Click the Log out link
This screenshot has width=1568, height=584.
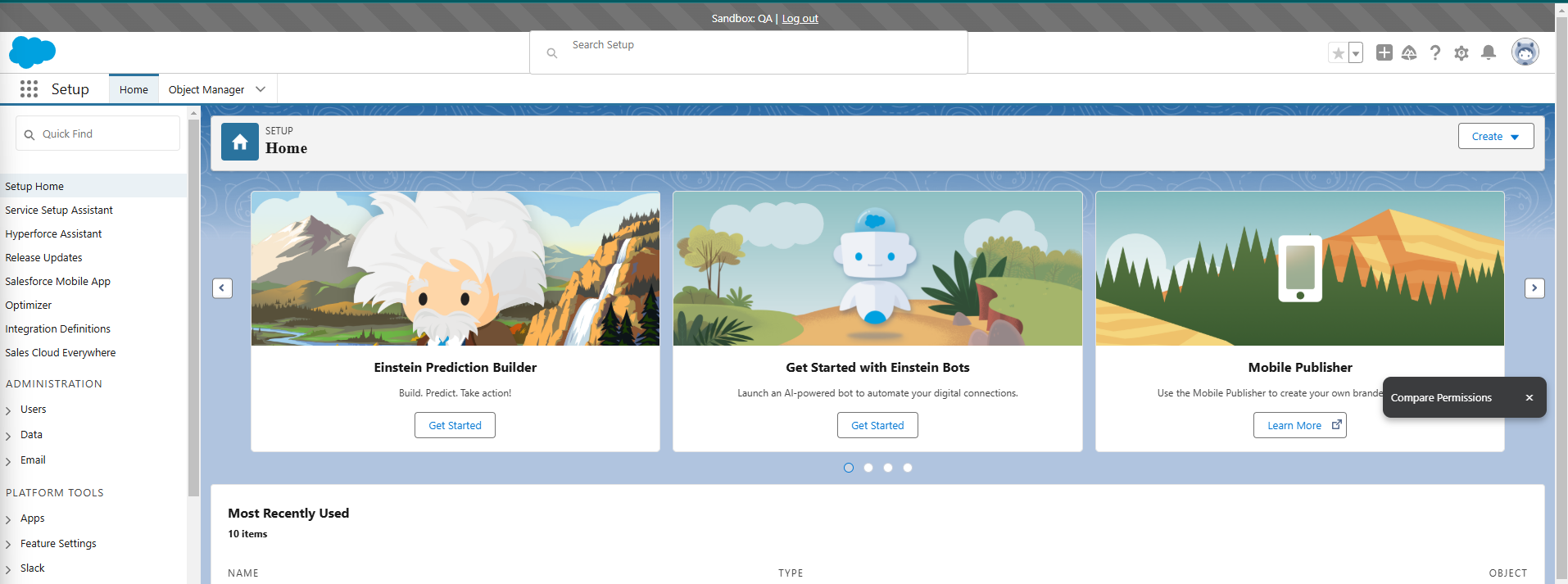(800, 18)
